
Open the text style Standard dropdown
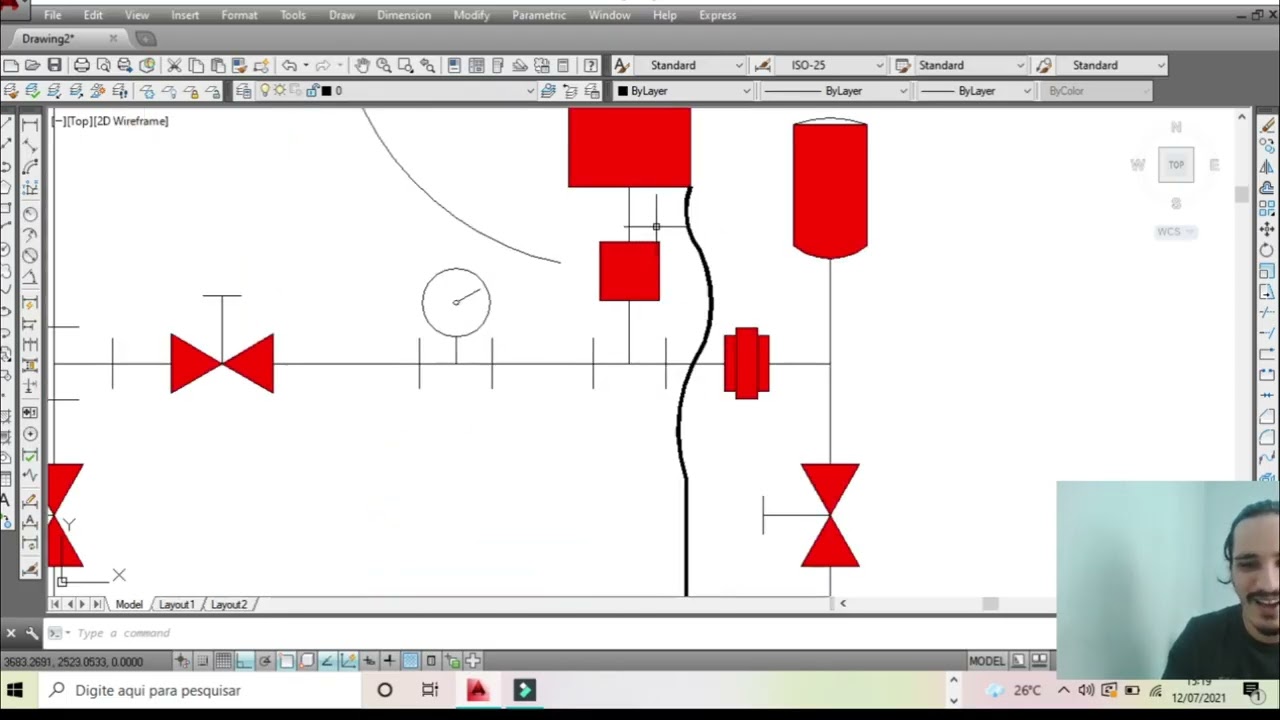point(739,65)
